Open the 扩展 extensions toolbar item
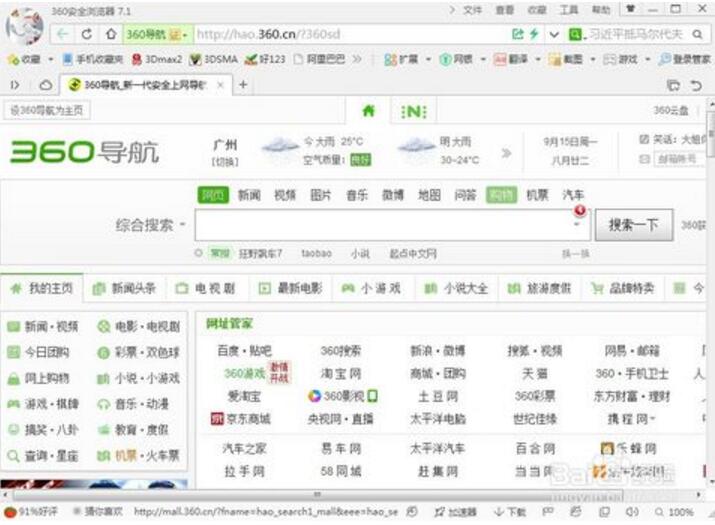Image resolution: width=715 pixels, height=525 pixels. [x=401, y=59]
